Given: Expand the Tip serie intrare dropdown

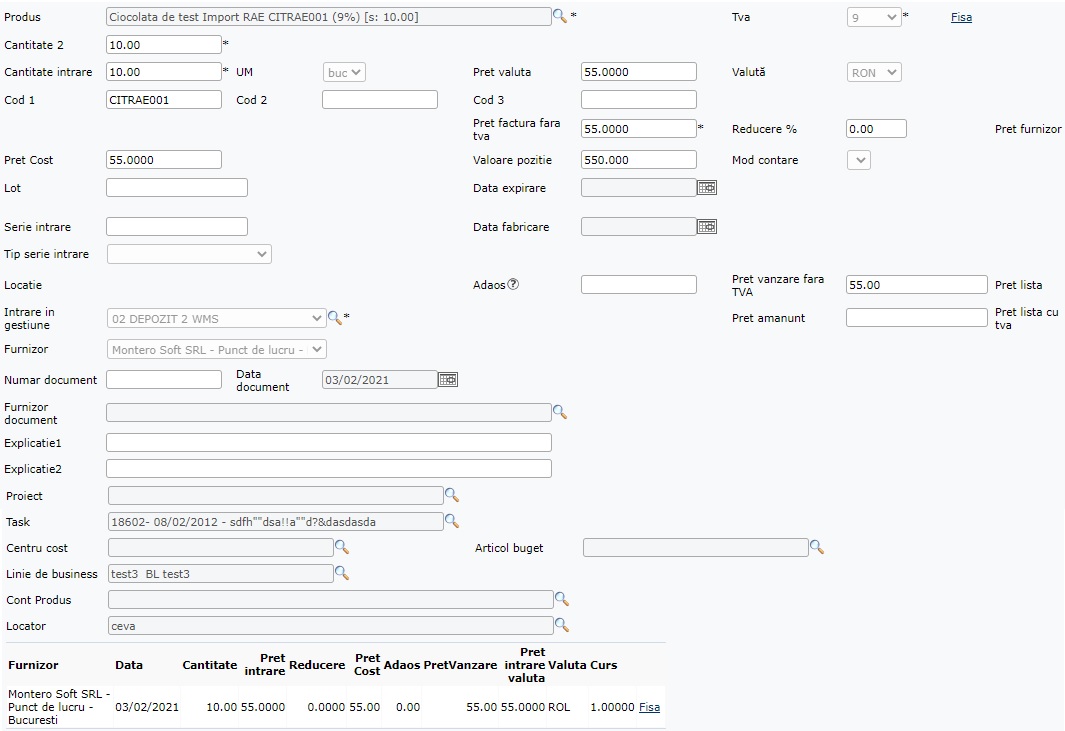Looking at the screenshot, I should click(189, 254).
